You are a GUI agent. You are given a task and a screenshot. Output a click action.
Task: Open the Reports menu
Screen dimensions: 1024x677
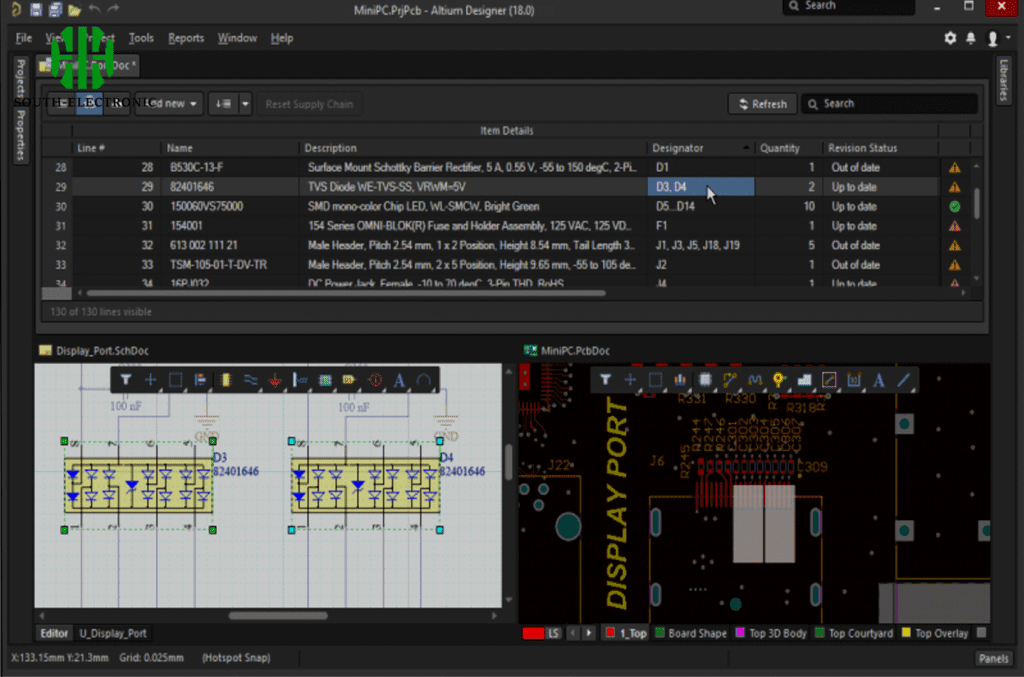pyautogui.click(x=186, y=37)
